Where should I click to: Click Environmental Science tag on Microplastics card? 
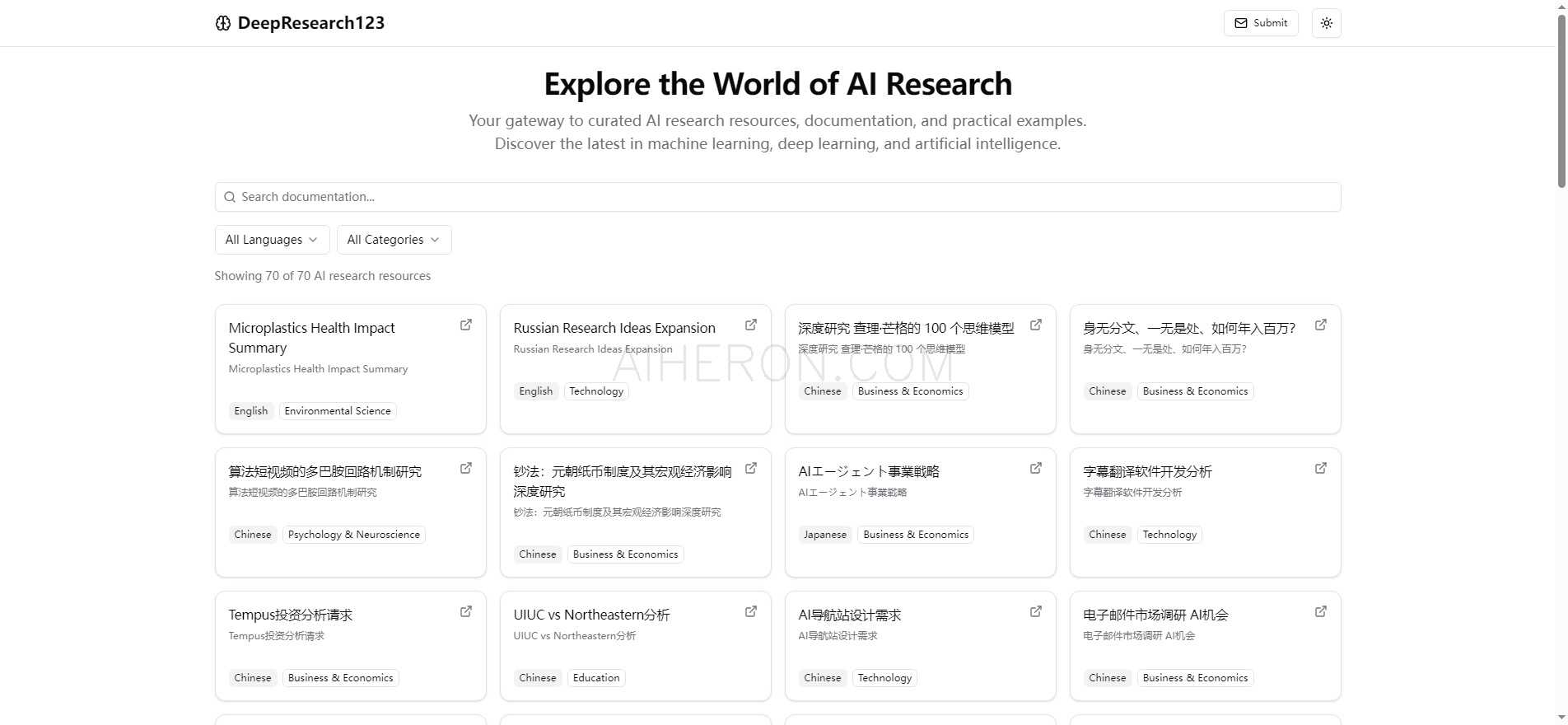tap(338, 411)
